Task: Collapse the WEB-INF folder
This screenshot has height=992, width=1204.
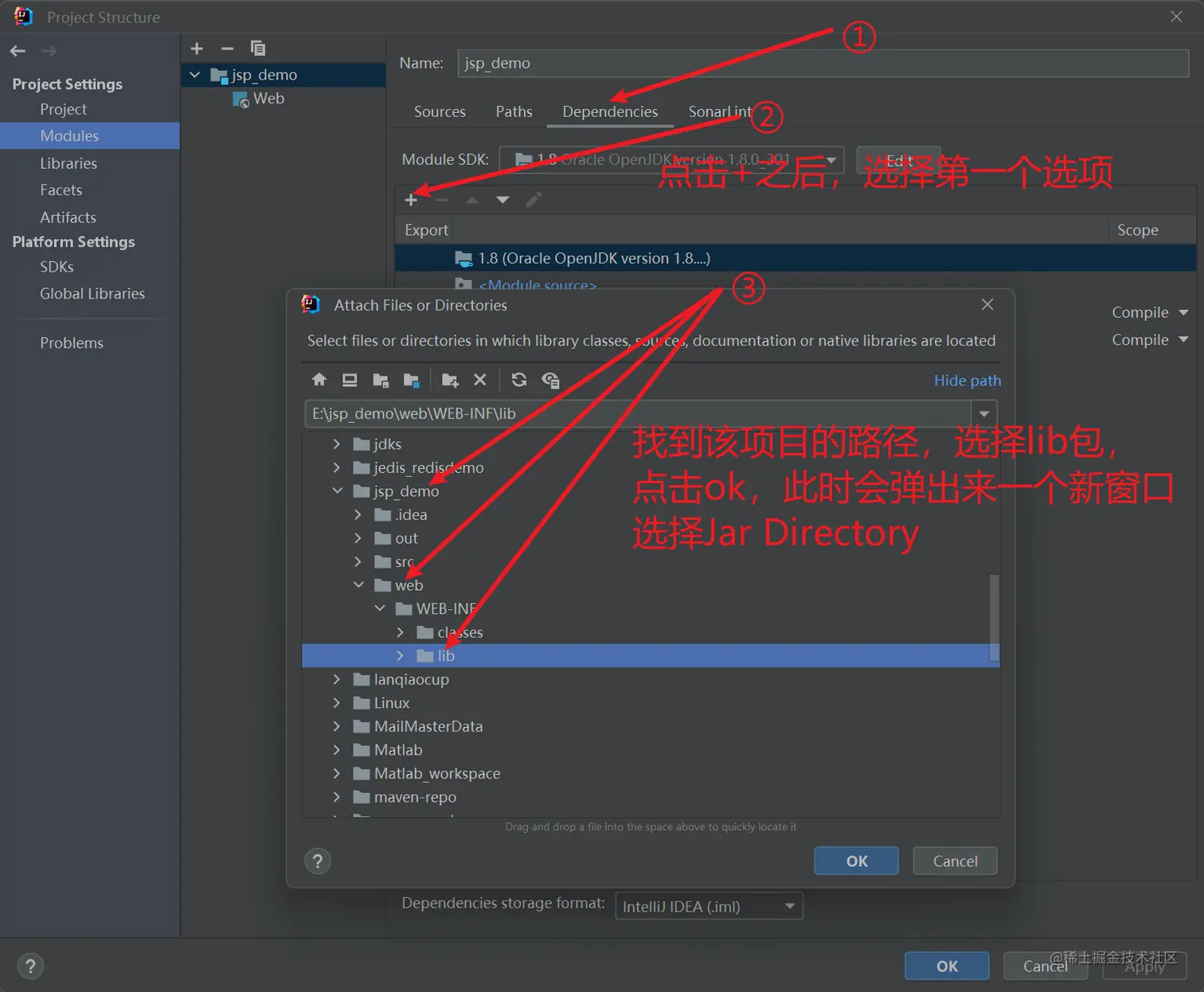Action: 380,608
